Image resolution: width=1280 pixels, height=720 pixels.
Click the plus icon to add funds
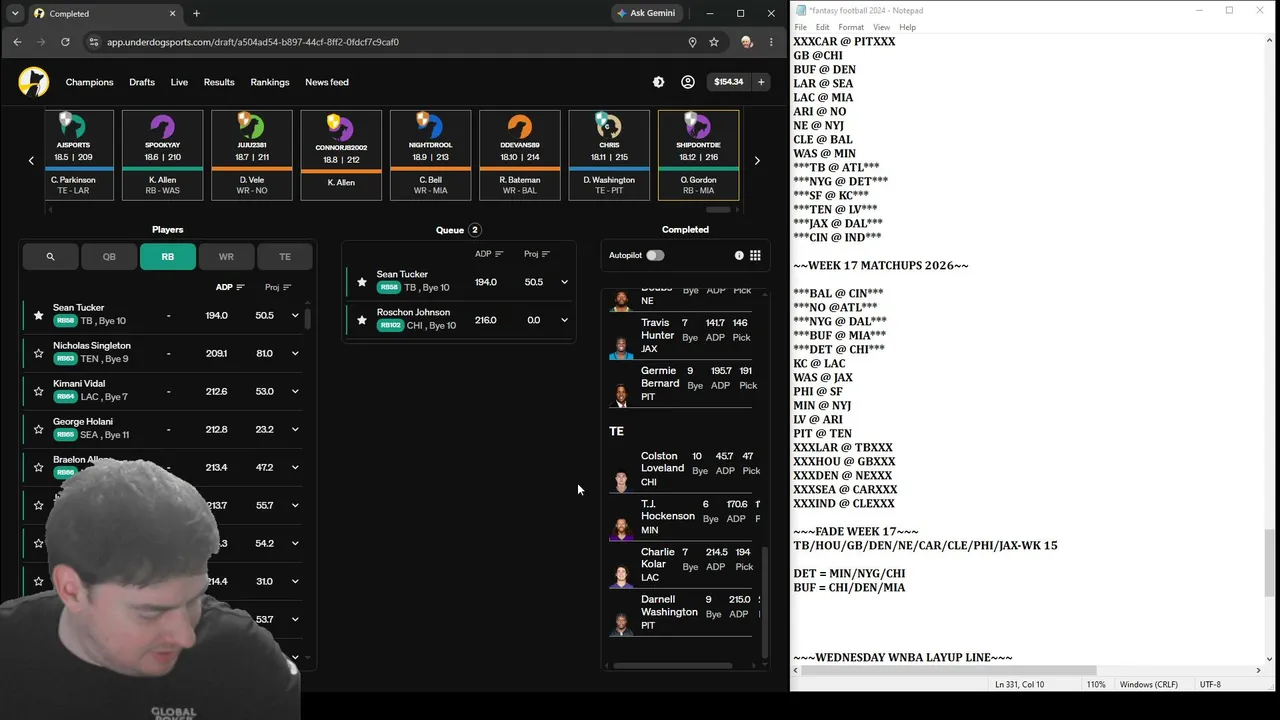761,82
